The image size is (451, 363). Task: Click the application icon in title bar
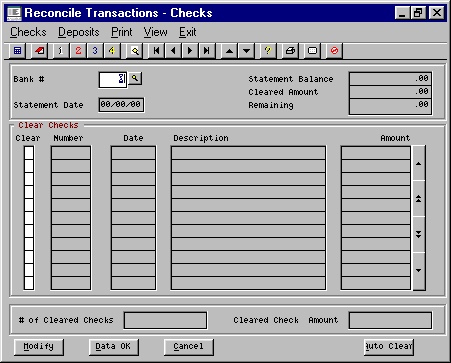(x=14, y=13)
